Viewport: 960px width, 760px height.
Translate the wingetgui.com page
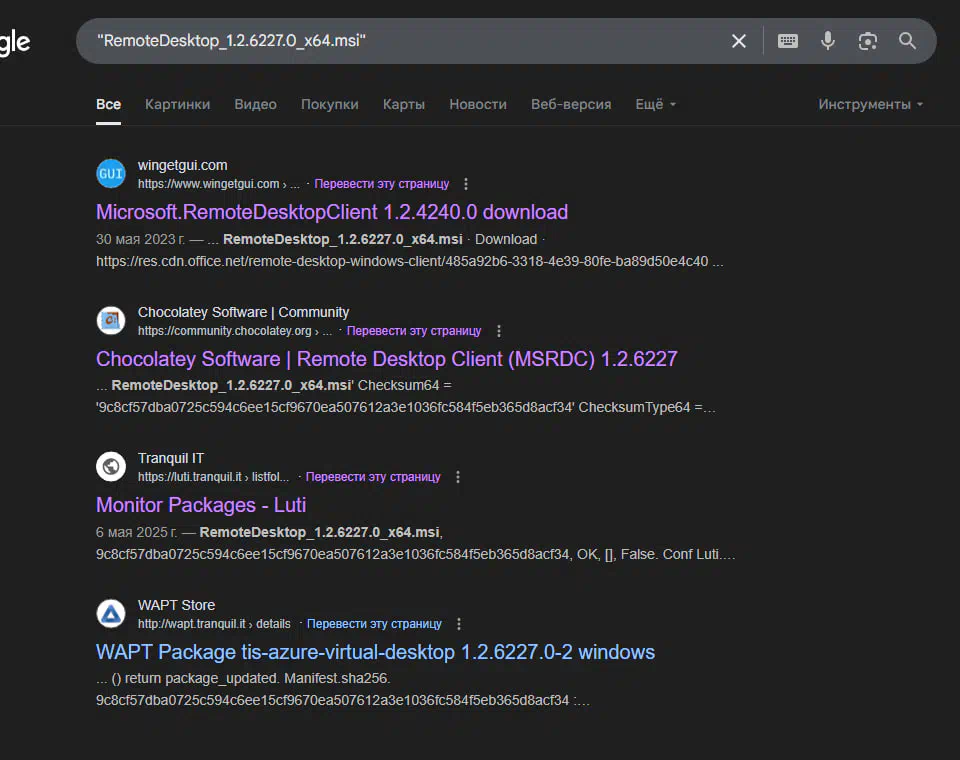[381, 184]
